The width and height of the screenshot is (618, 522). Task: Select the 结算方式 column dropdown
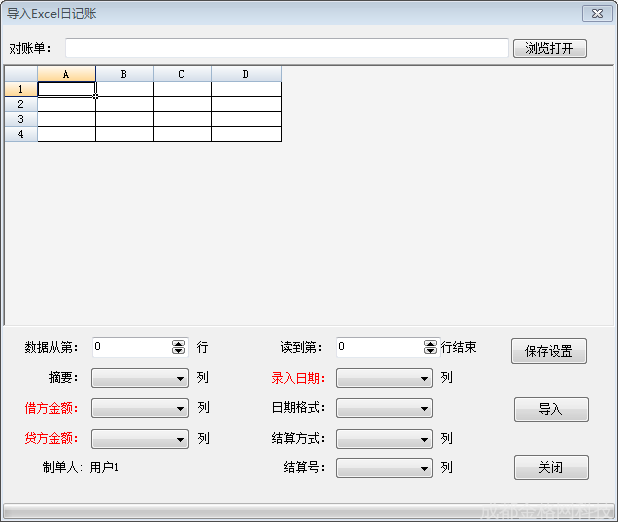384,438
